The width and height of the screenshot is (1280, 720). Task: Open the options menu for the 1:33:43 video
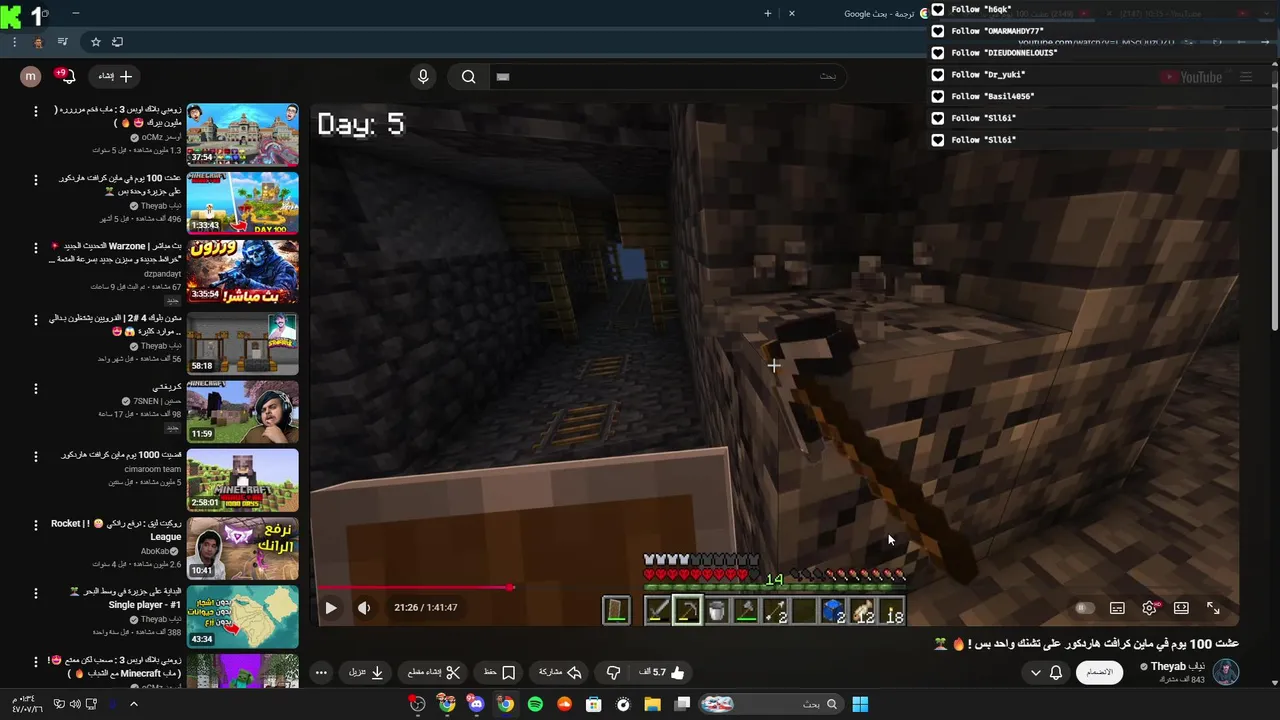coord(36,180)
